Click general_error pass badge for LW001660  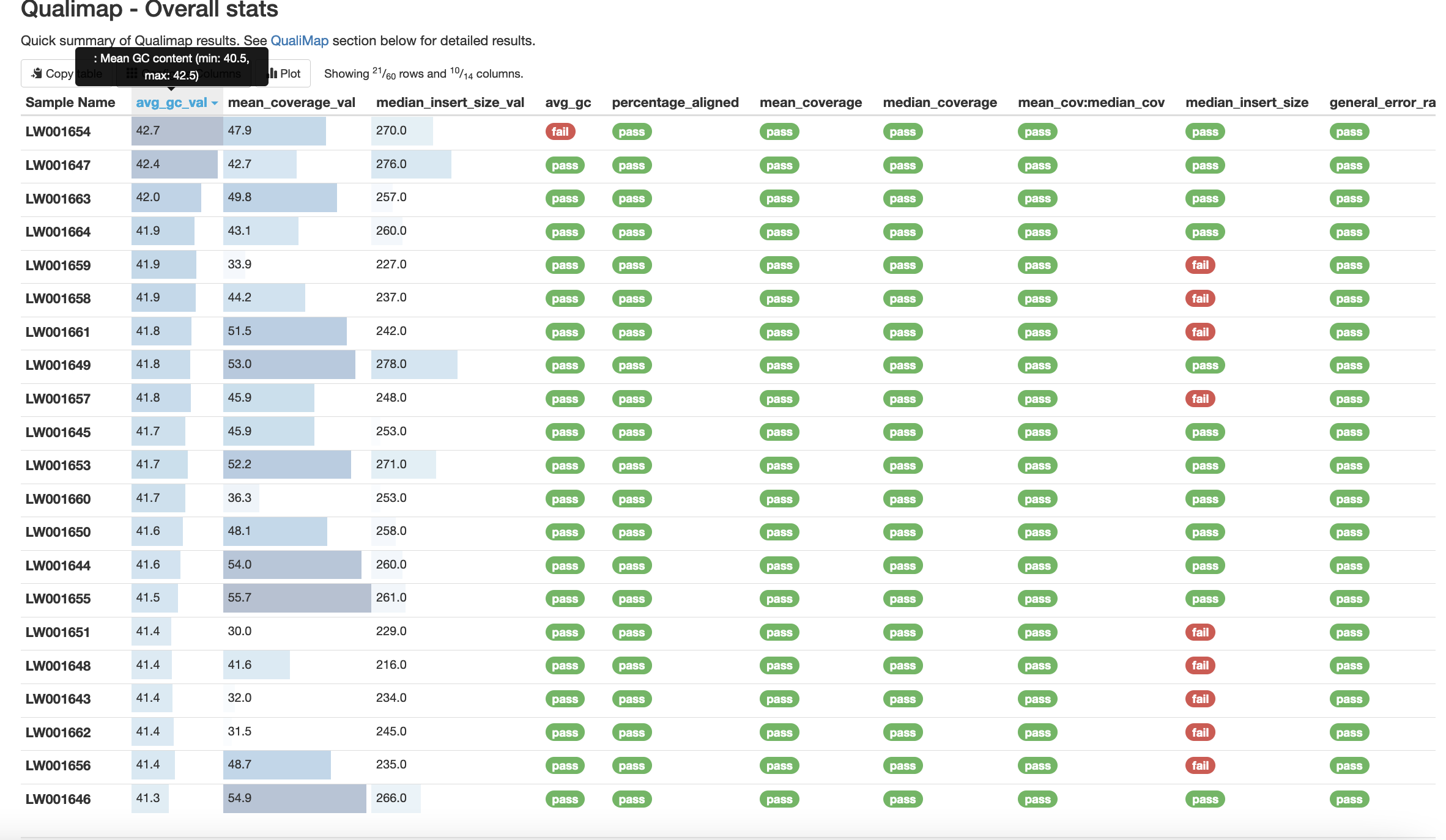tap(1349, 499)
